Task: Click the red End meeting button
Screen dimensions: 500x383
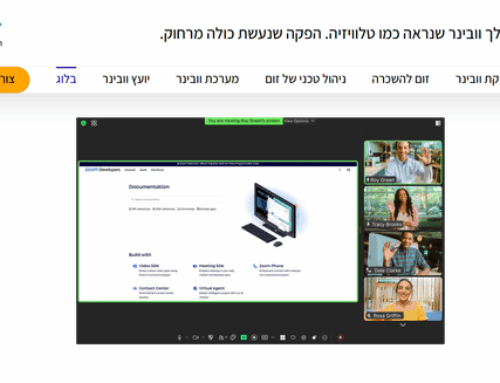Action: [x=340, y=337]
